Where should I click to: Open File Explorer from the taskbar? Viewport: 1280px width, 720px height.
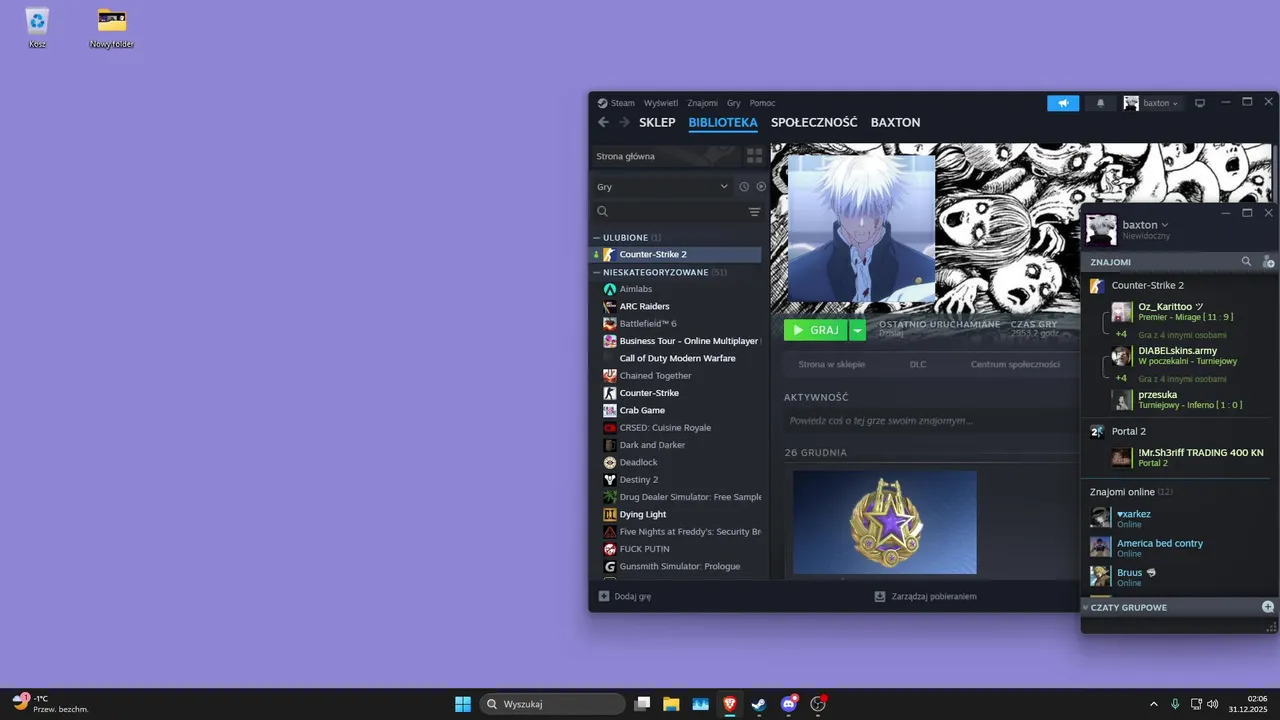point(671,704)
